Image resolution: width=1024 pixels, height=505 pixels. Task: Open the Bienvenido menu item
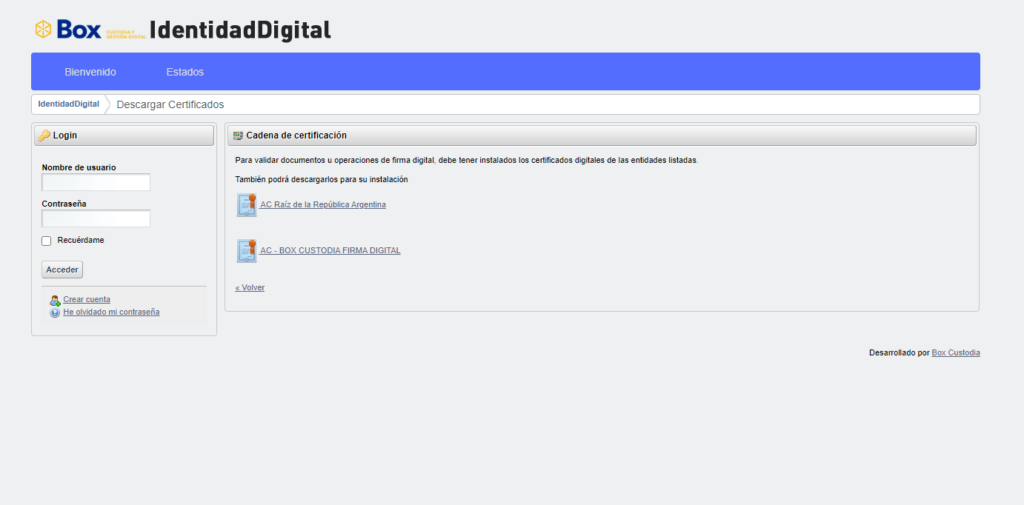(x=90, y=72)
